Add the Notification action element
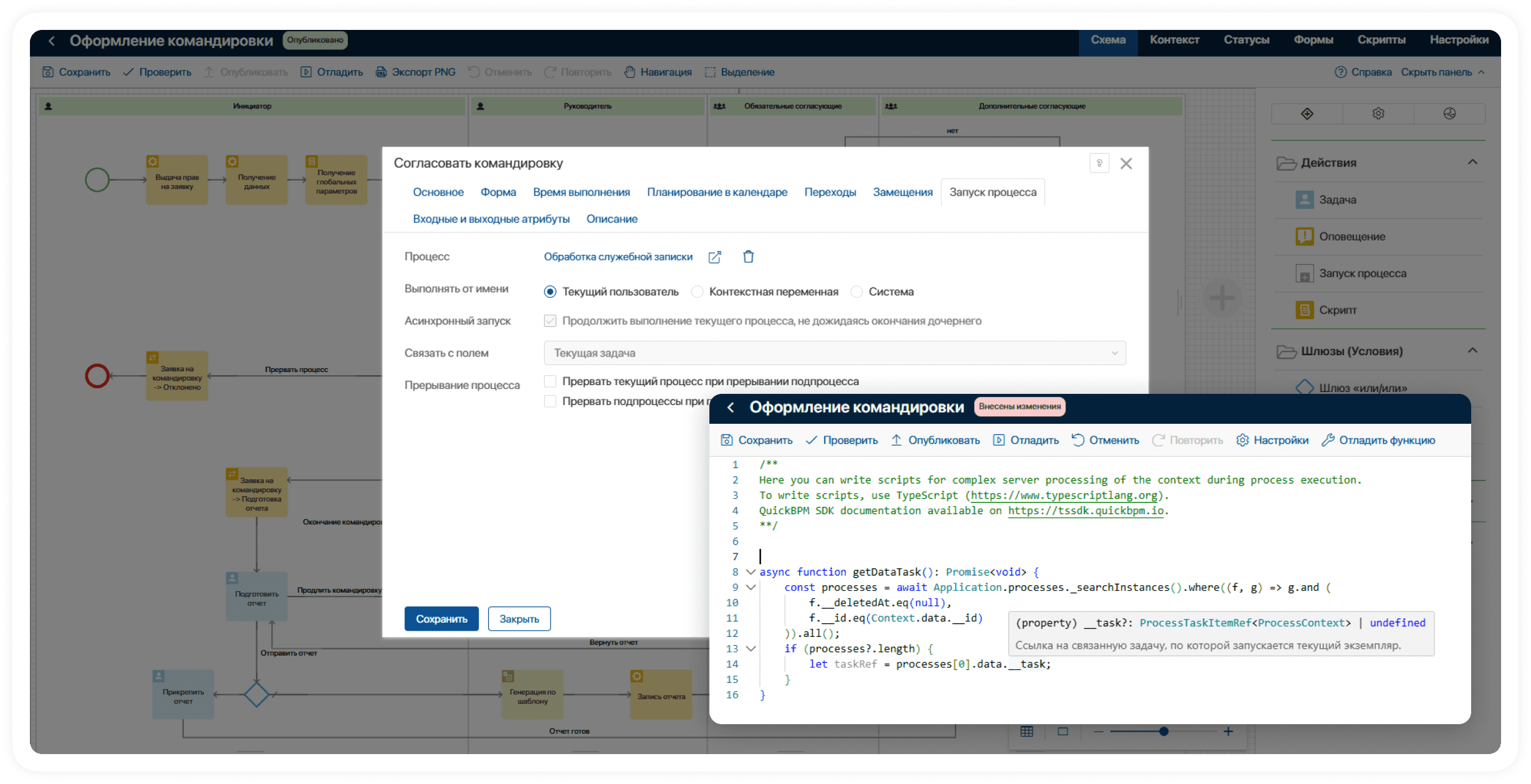1531x784 pixels. (x=1351, y=237)
